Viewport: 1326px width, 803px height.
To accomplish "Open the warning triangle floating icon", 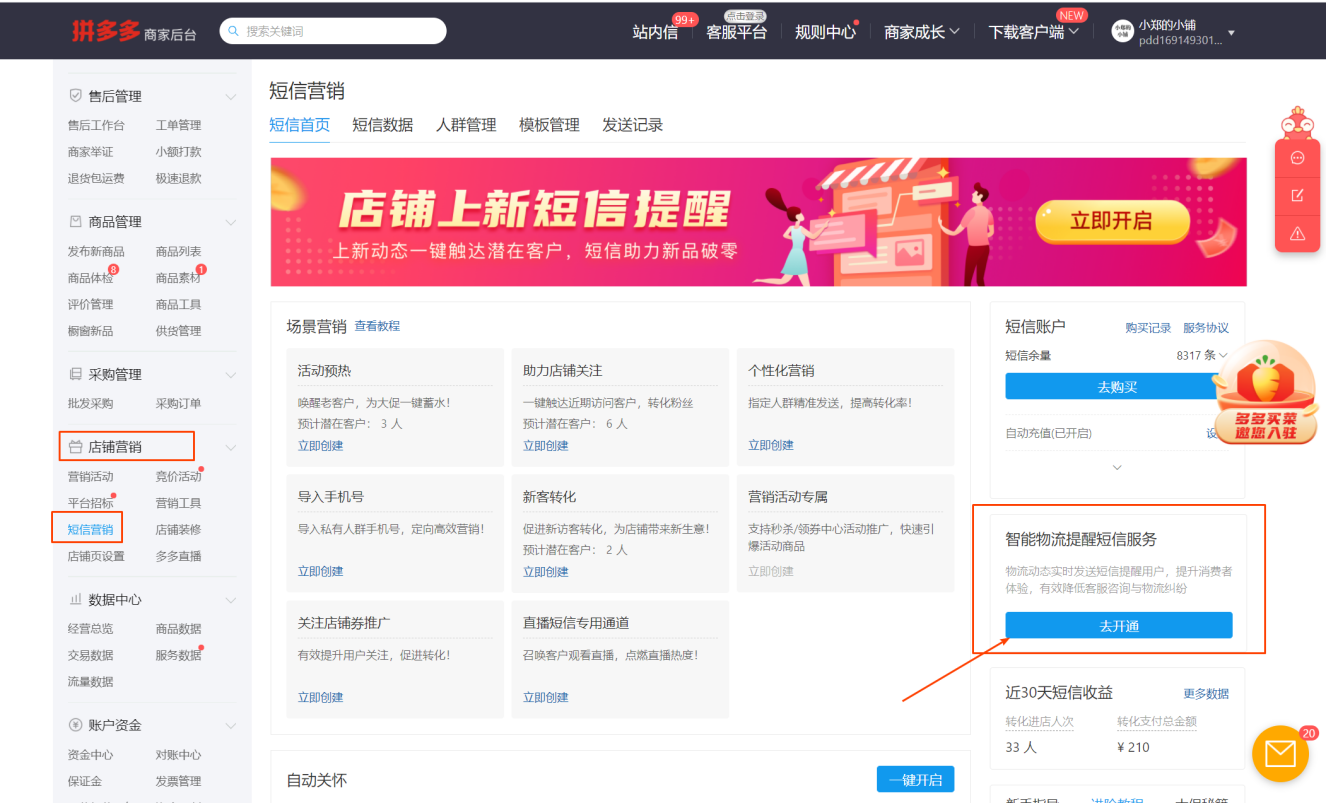I will [x=1297, y=233].
